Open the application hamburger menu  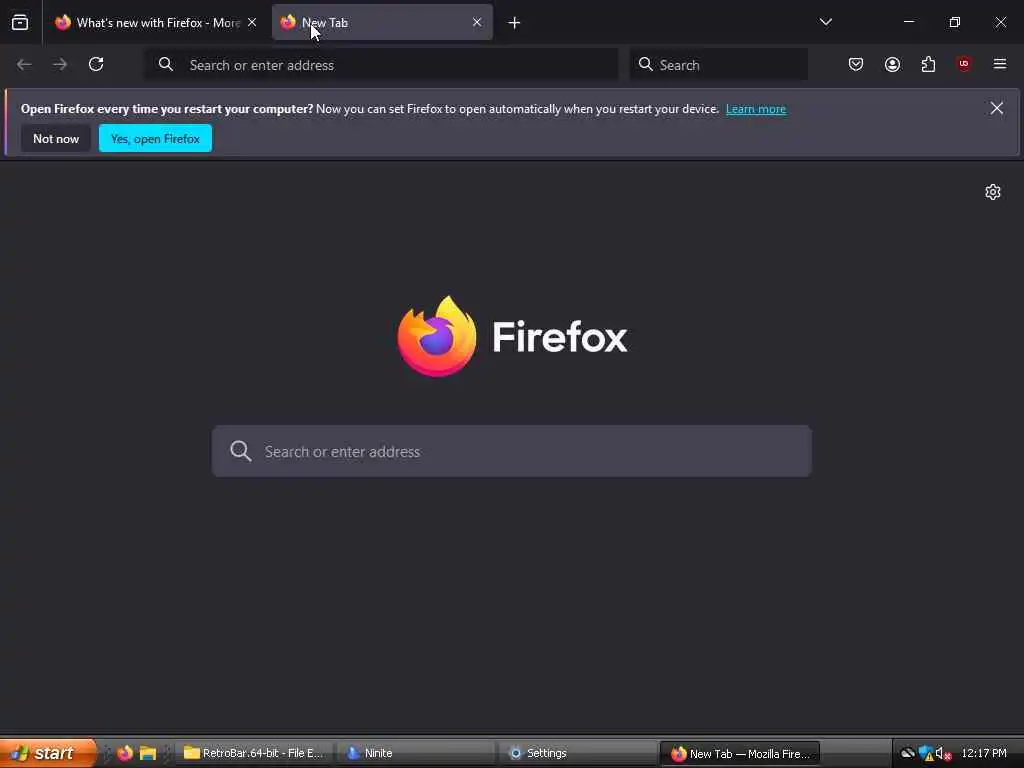point(999,64)
